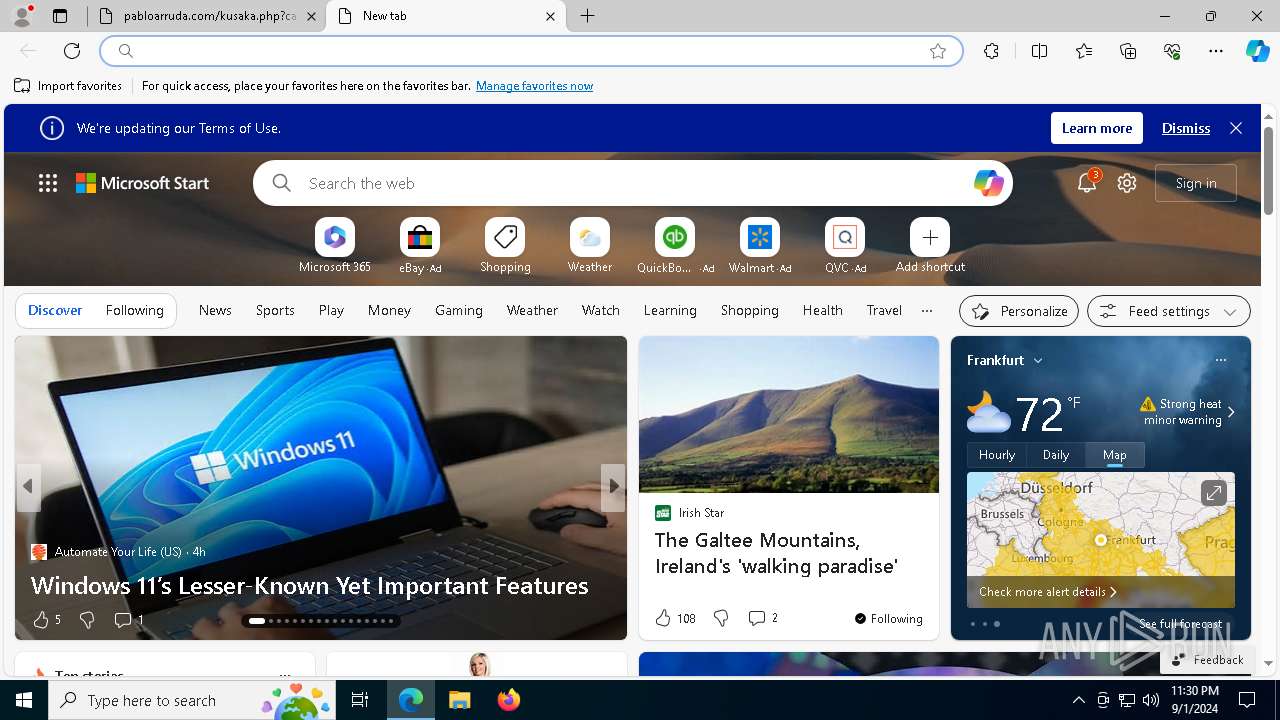Open Microsoft Start page settings gear
Image resolution: width=1280 pixels, height=720 pixels.
1127,183
